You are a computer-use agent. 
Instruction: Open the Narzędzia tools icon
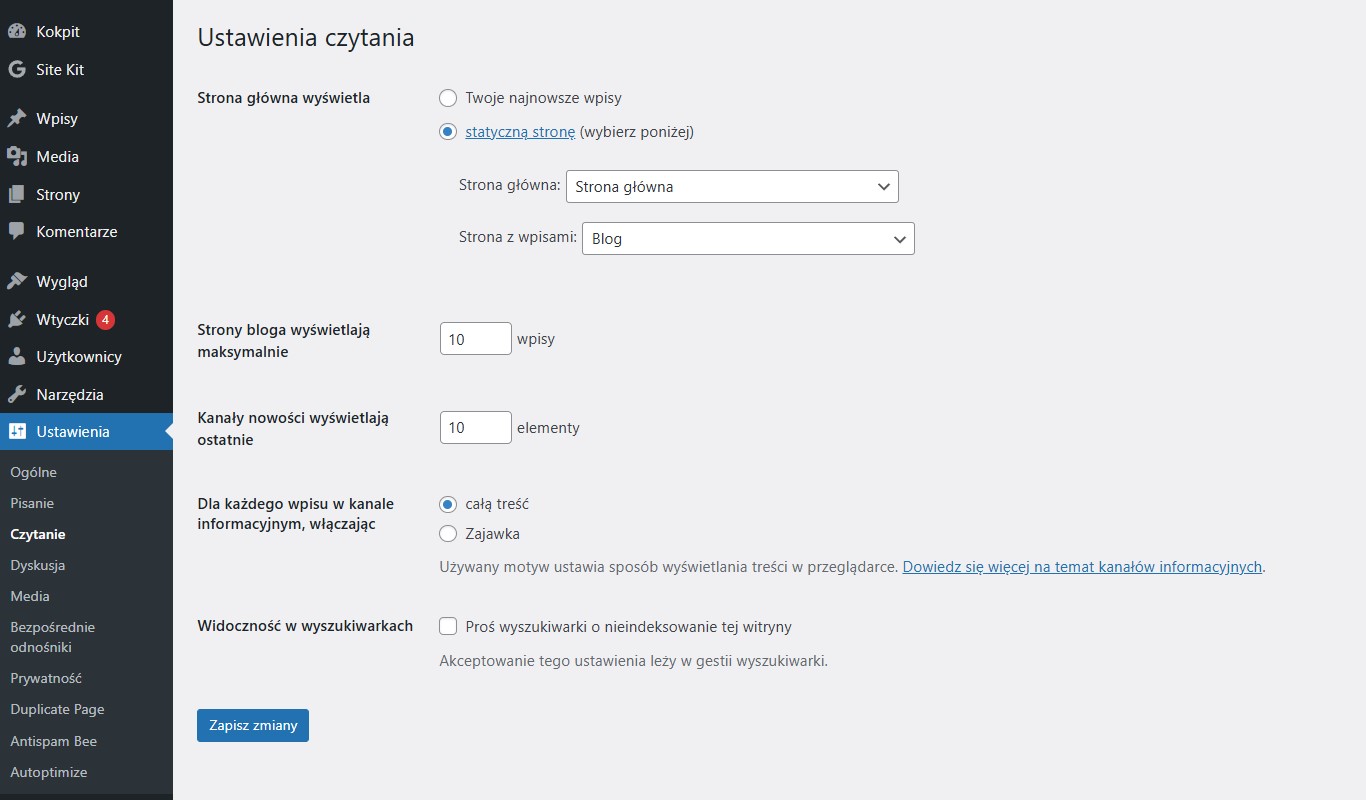(16, 394)
